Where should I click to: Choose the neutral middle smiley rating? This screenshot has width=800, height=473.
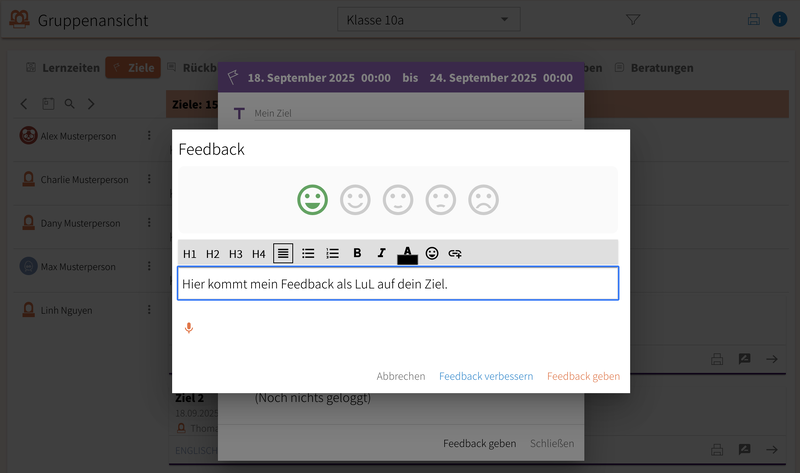398,200
